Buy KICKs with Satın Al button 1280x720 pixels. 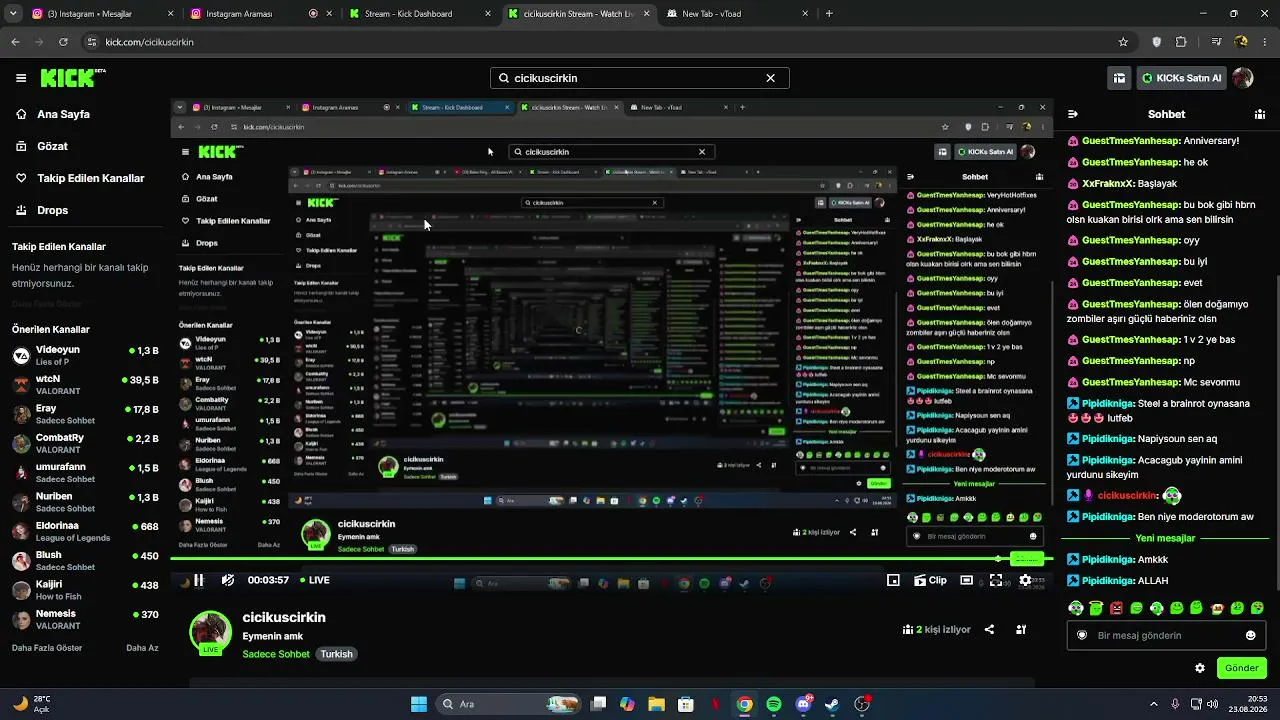coord(1181,78)
